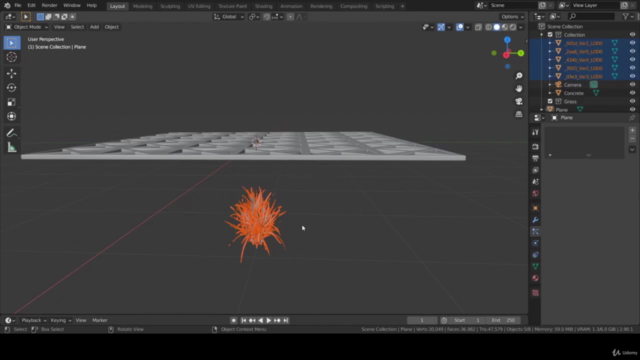
Task: Open World properties tab
Action: pos(536,194)
